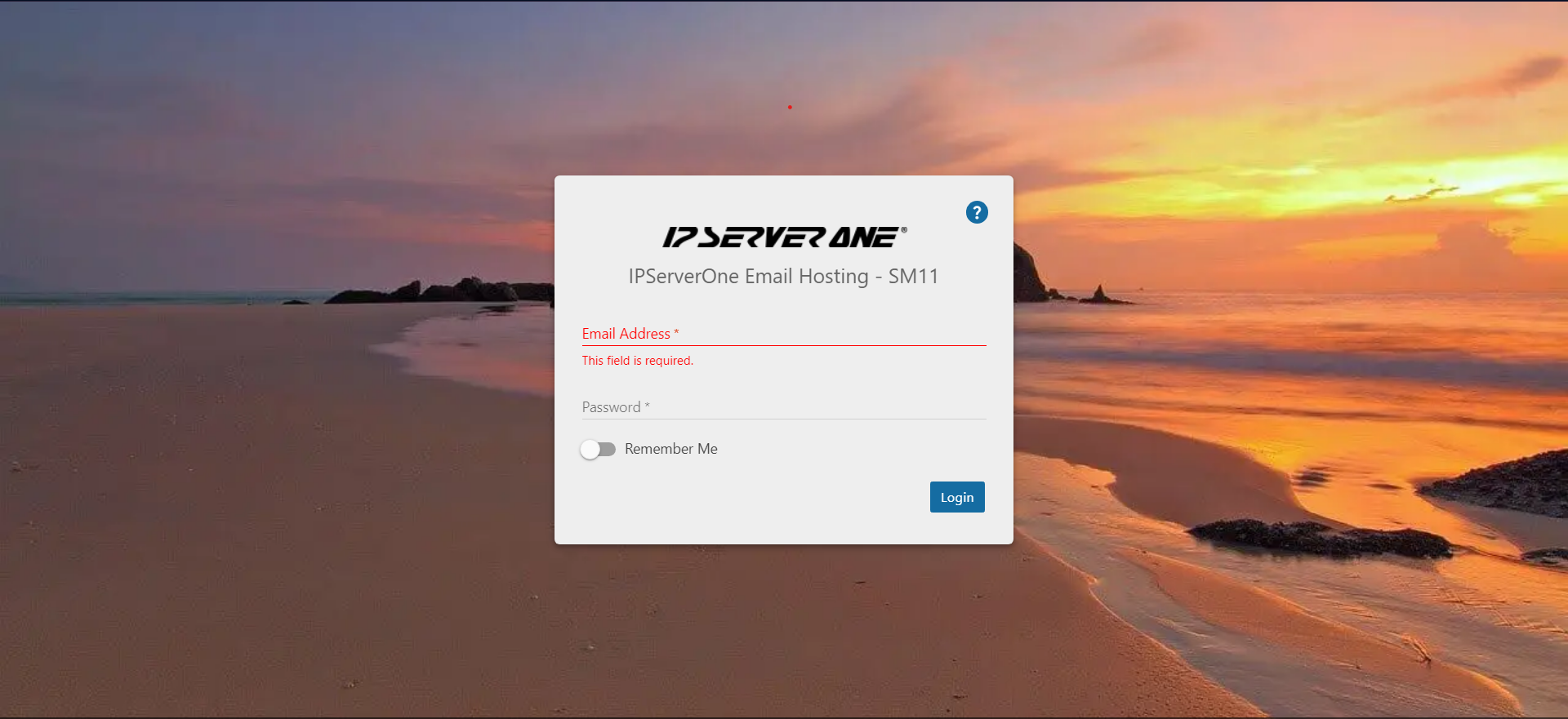Click 'IPServerOne Email Hosting - SM11' heading

784,277
